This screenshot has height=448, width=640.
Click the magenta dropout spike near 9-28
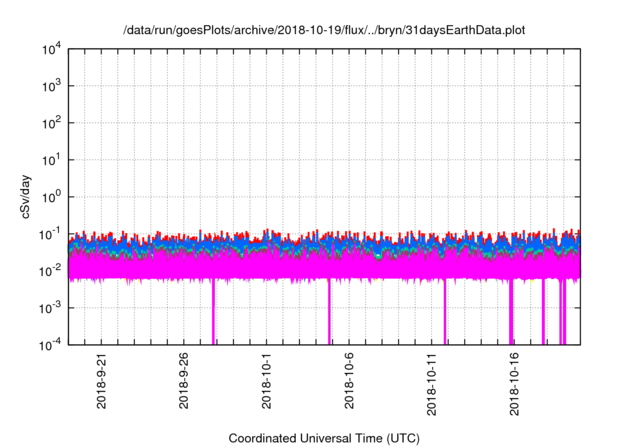pyautogui.click(x=213, y=312)
